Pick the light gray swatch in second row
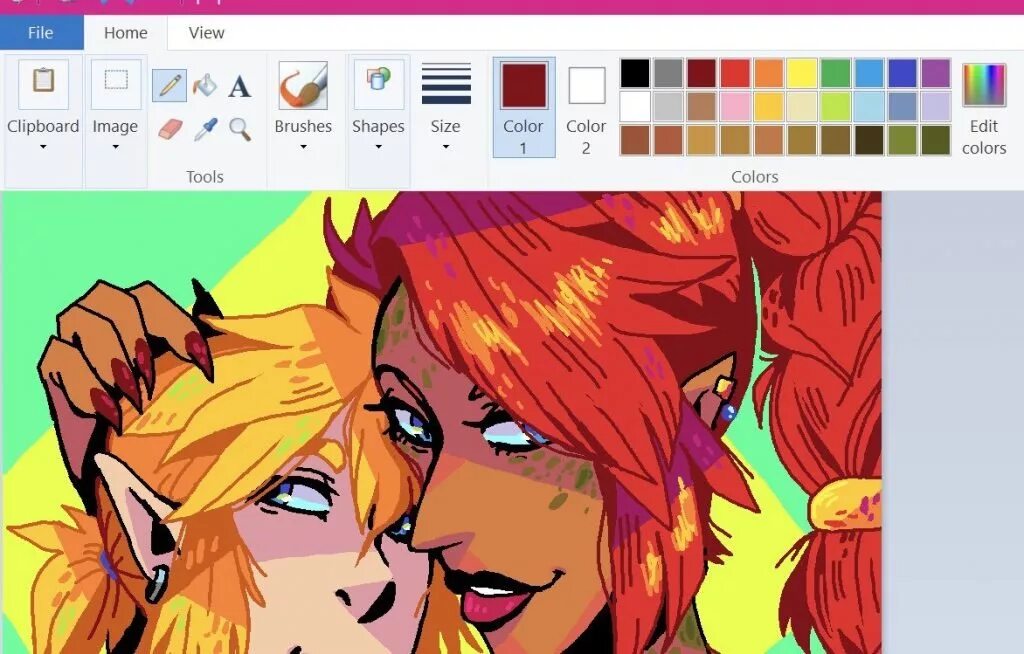Viewport: 1024px width, 654px height. [x=668, y=106]
